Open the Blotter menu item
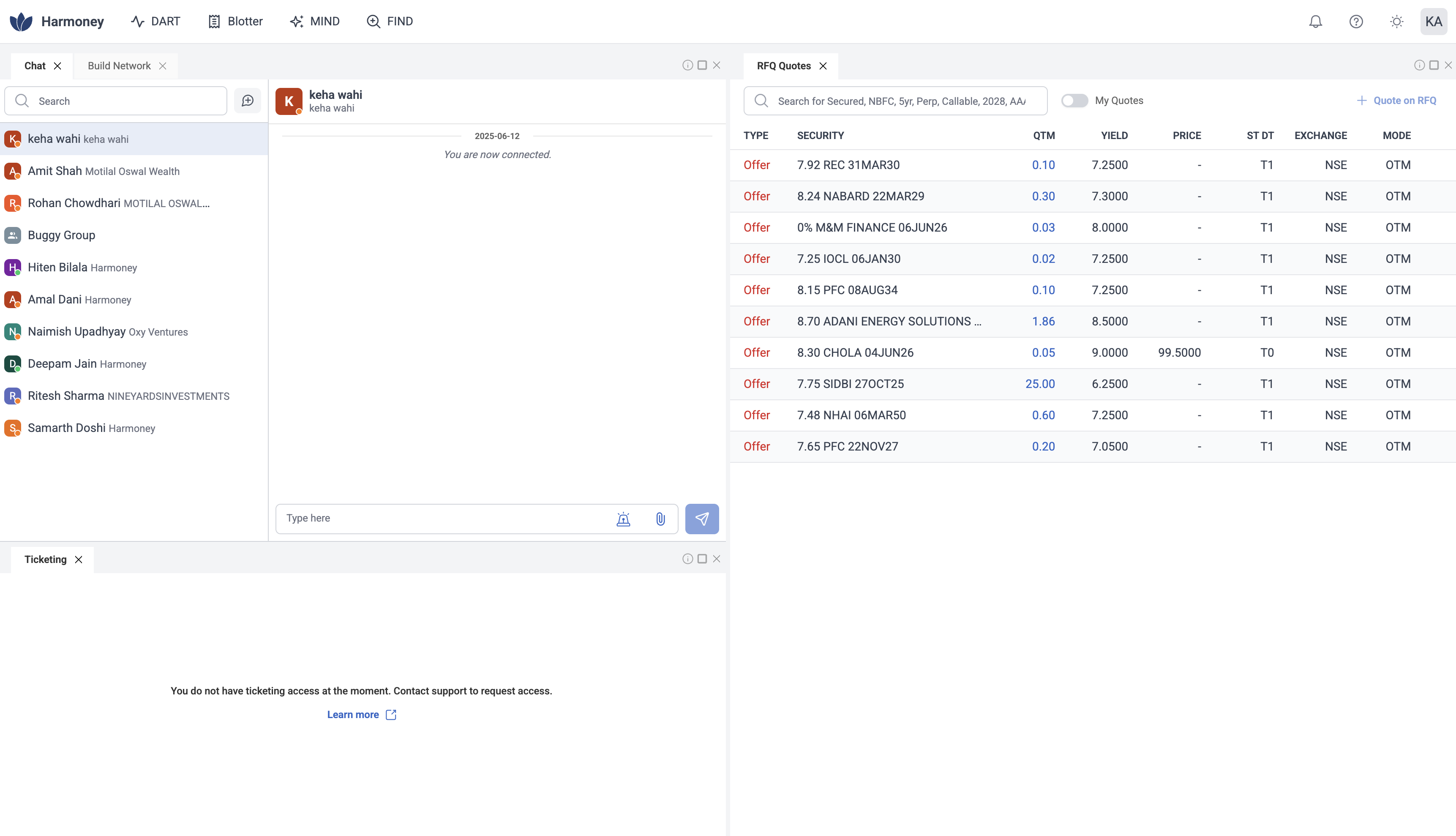1456x836 pixels. [235, 22]
